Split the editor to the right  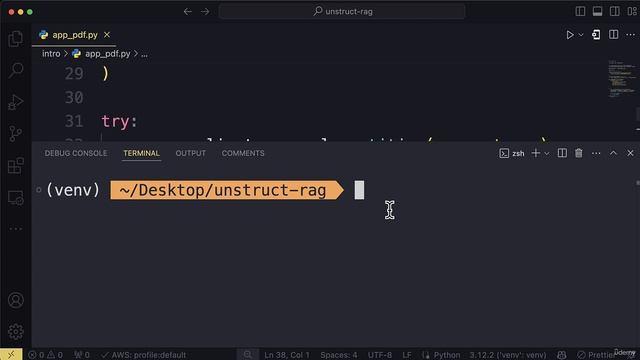(x=613, y=35)
